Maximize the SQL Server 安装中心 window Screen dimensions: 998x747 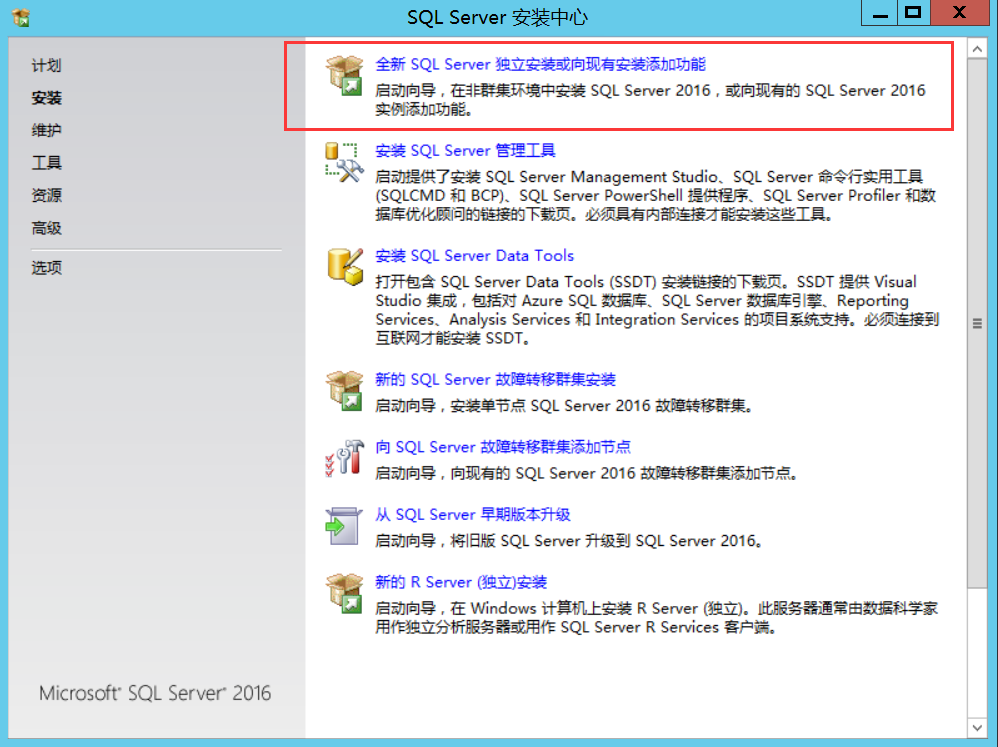pyautogui.click(x=913, y=13)
